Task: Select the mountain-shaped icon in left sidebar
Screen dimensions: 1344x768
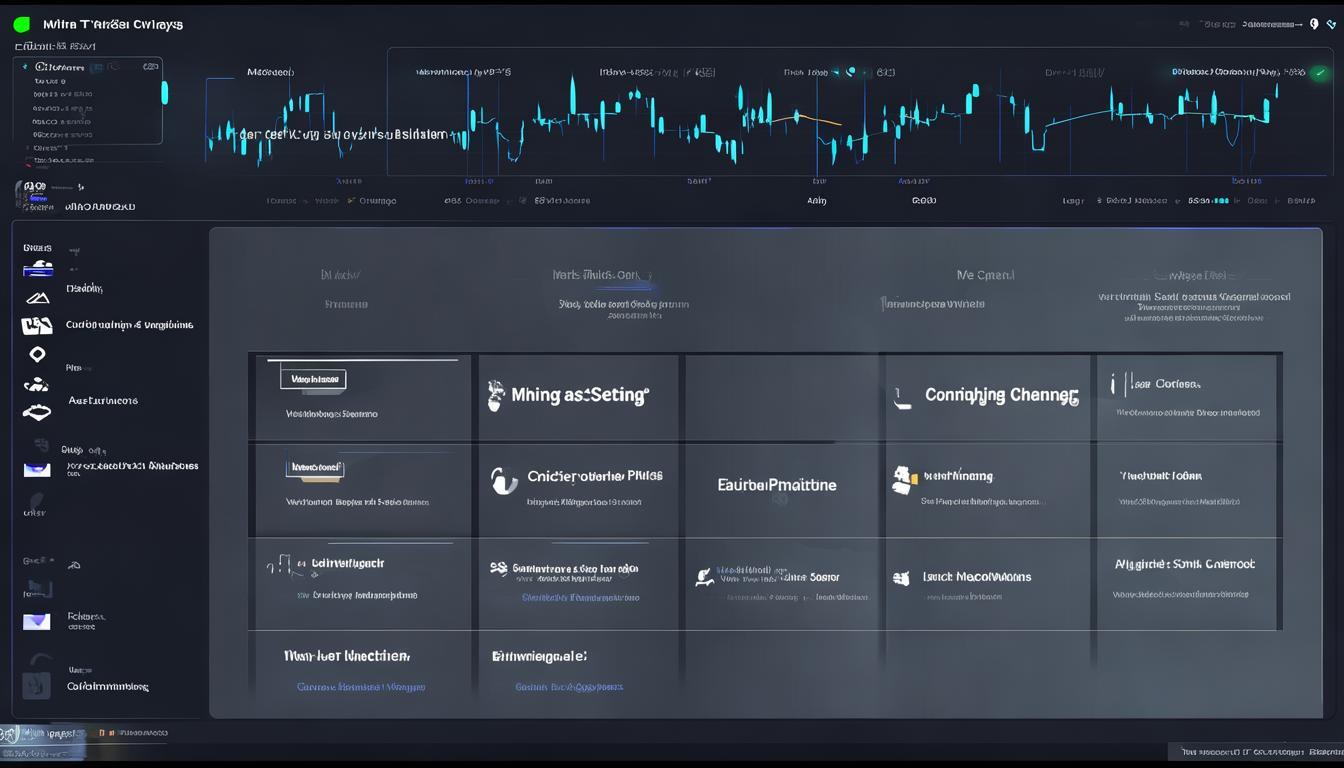Action: pyautogui.click(x=37, y=298)
